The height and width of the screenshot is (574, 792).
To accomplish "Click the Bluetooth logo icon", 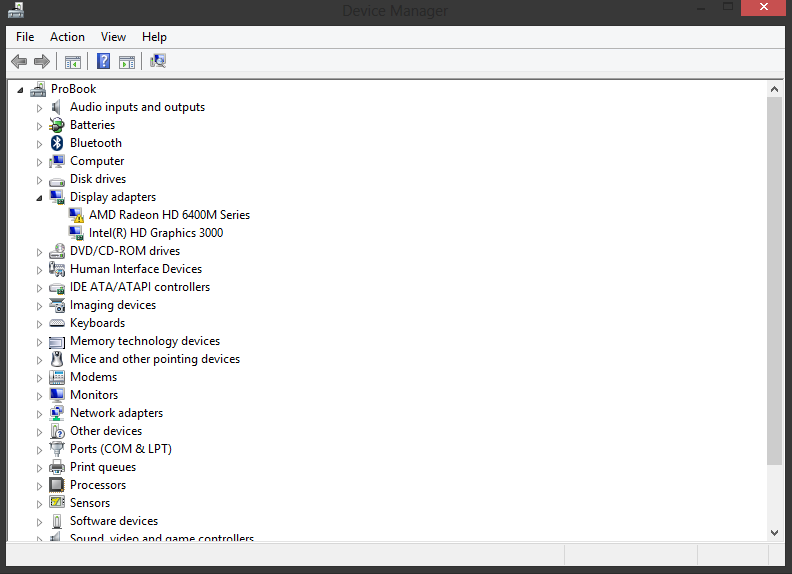I will point(57,143).
